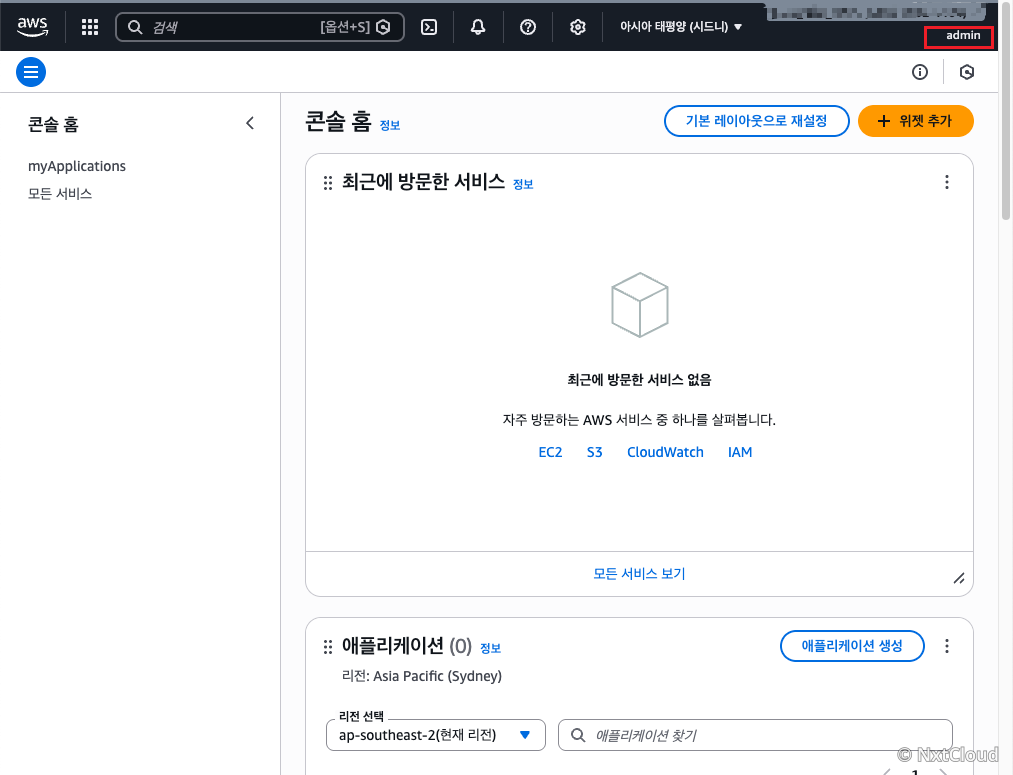Click 기본 레이아웃으로 재설정 button
The image size is (1013, 775).
(x=757, y=121)
